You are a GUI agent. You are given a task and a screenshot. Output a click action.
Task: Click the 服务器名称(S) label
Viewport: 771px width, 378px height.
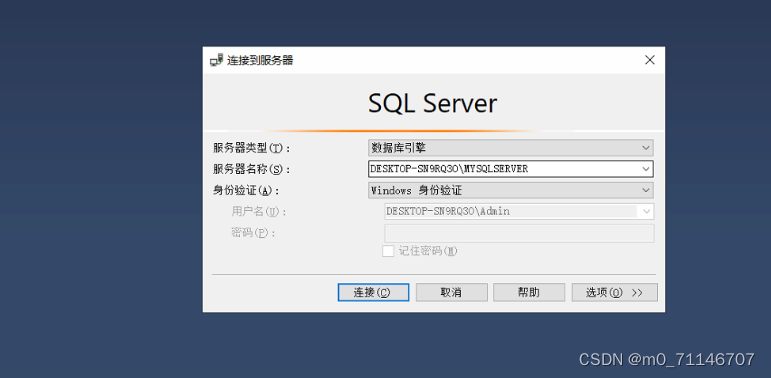tap(251, 169)
